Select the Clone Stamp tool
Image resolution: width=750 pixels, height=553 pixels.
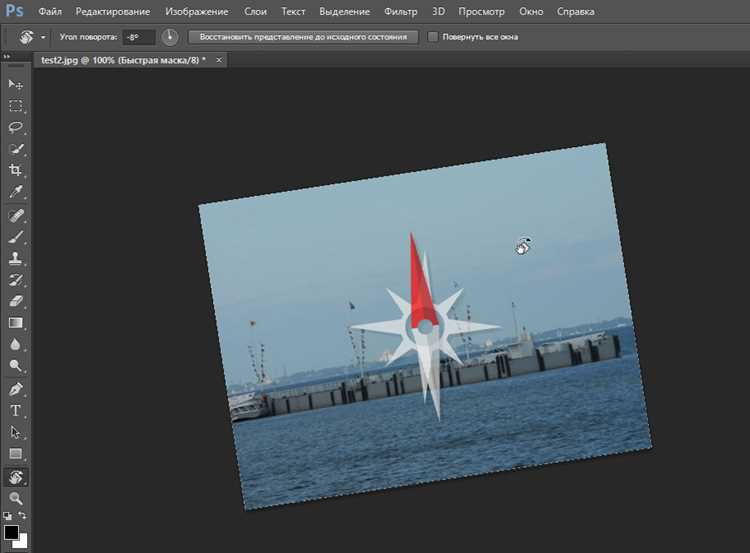[x=15, y=258]
